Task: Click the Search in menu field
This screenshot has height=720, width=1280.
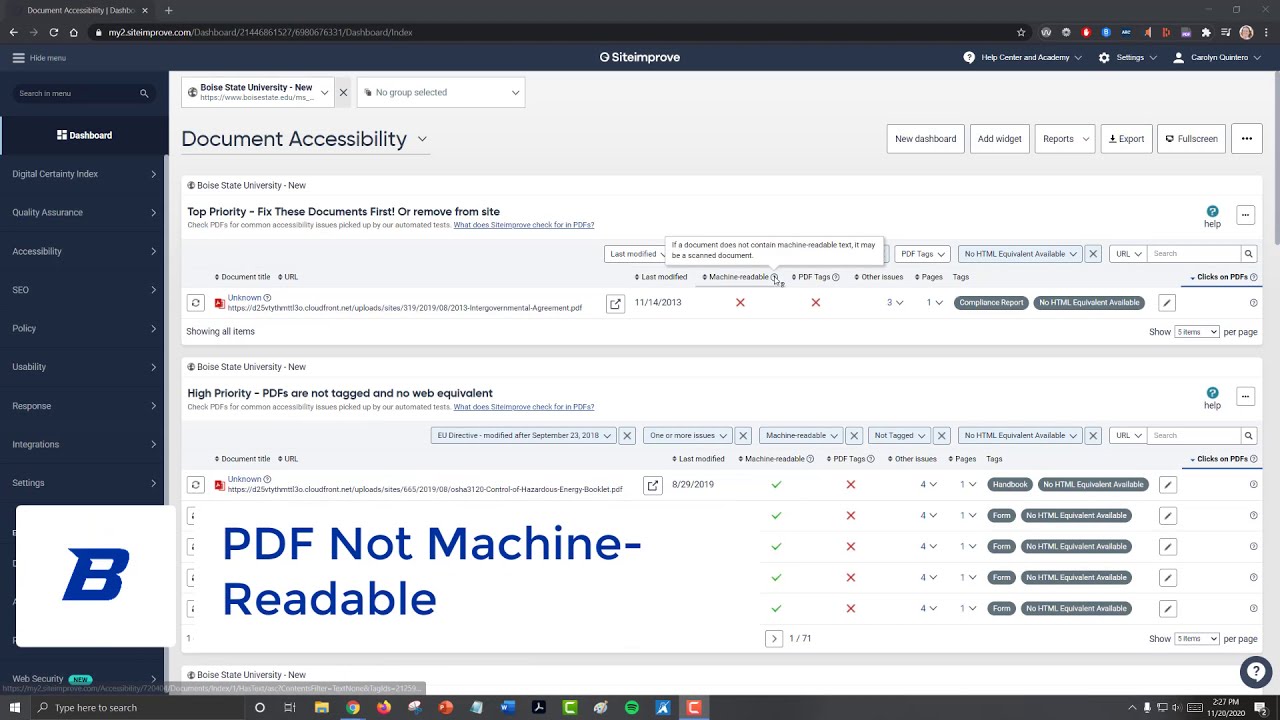Action: [x=75, y=93]
